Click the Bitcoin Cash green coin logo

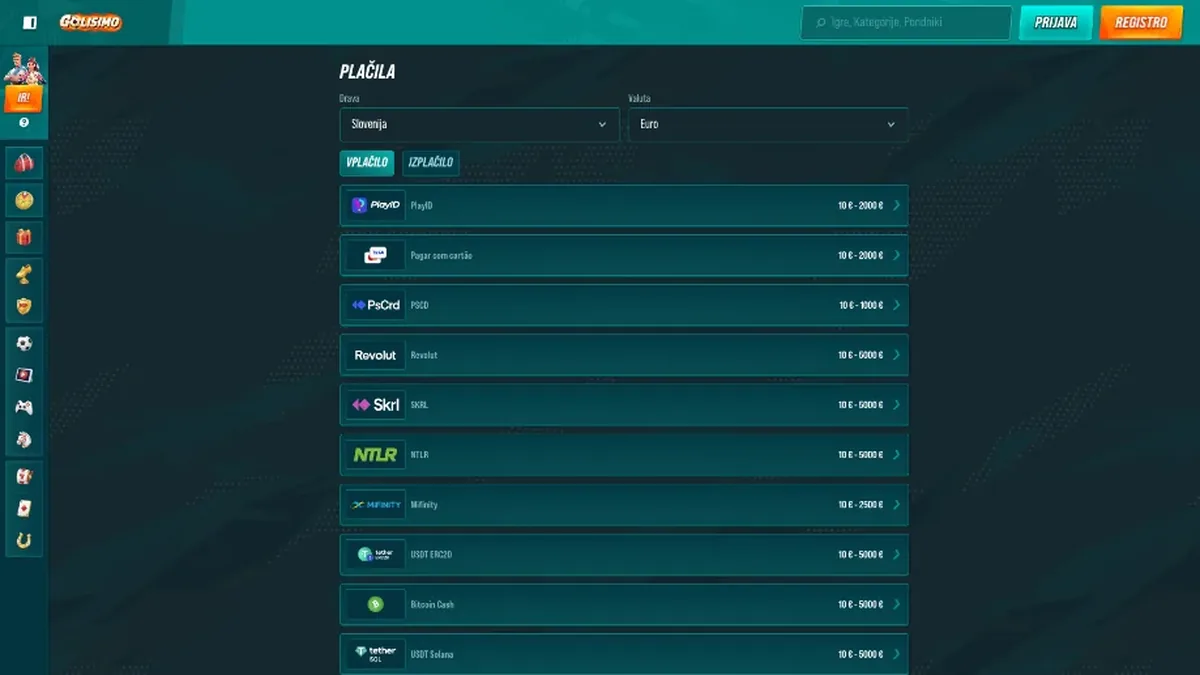point(376,605)
